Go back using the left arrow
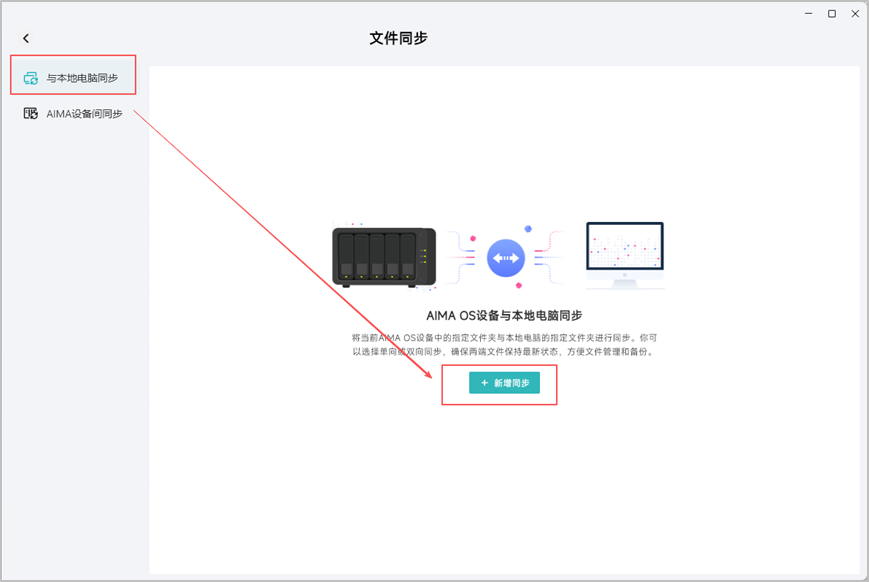 tap(26, 38)
